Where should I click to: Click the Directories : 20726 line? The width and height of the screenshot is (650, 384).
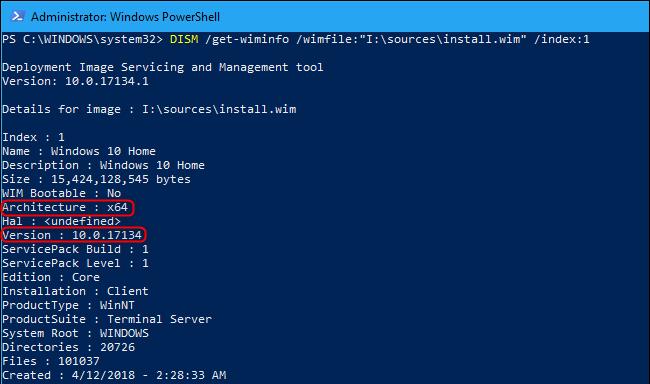tap(68, 347)
